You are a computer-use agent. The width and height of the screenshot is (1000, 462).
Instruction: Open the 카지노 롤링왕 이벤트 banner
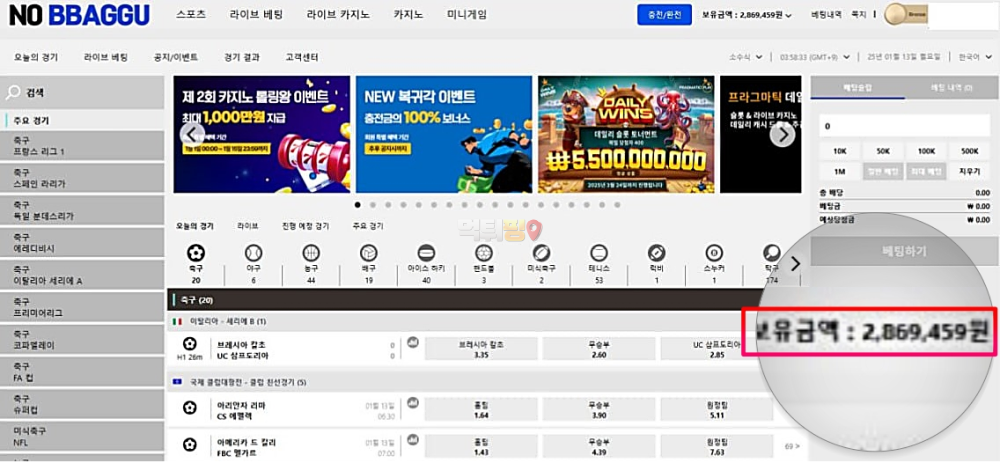(x=261, y=135)
